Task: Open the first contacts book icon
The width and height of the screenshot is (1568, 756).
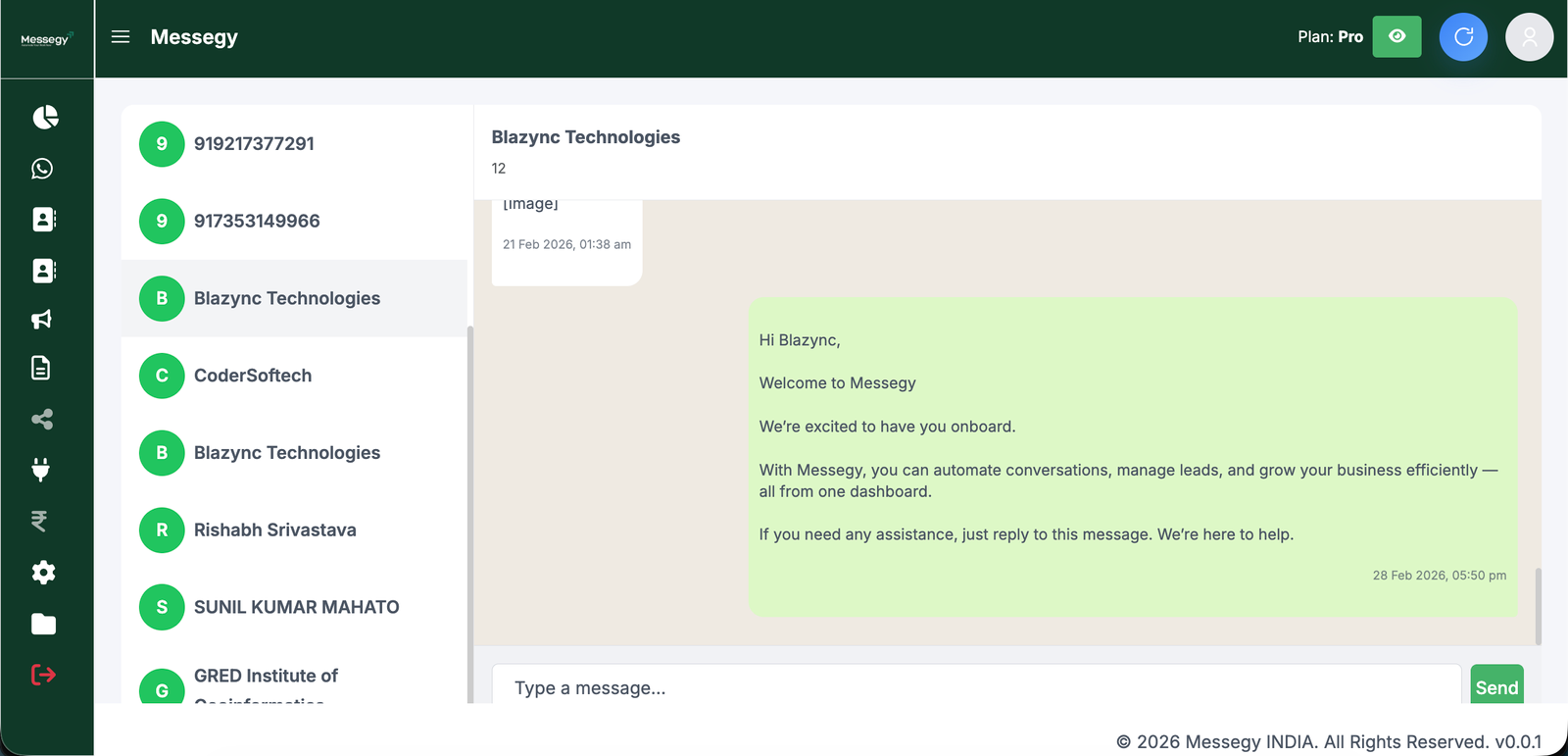Action: [44, 219]
